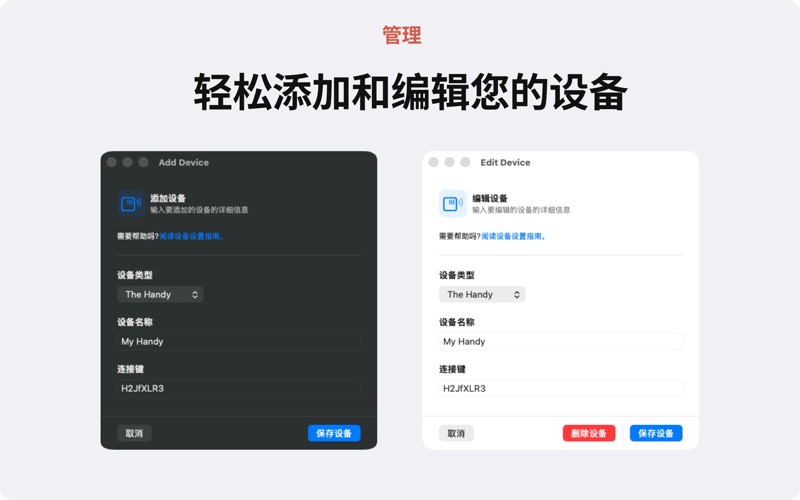Click the connection key field in Add Device

point(238,388)
